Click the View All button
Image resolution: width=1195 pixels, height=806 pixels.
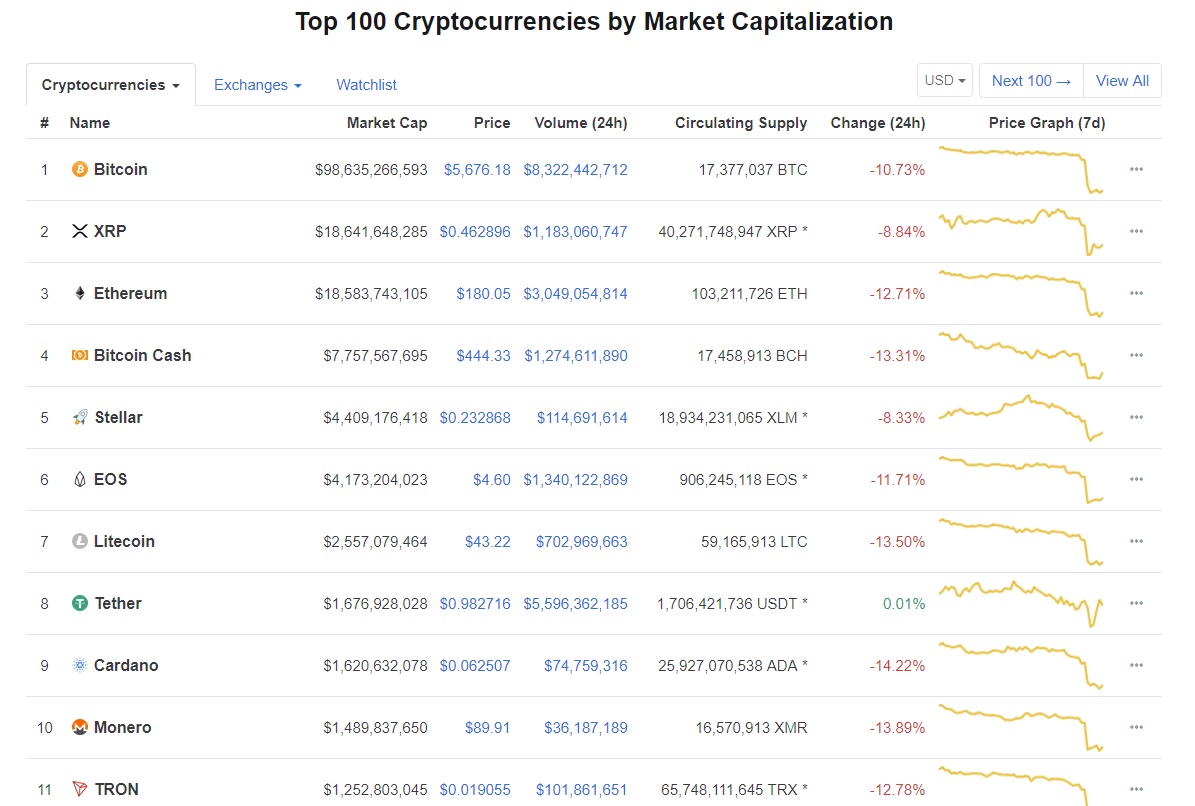(1122, 81)
